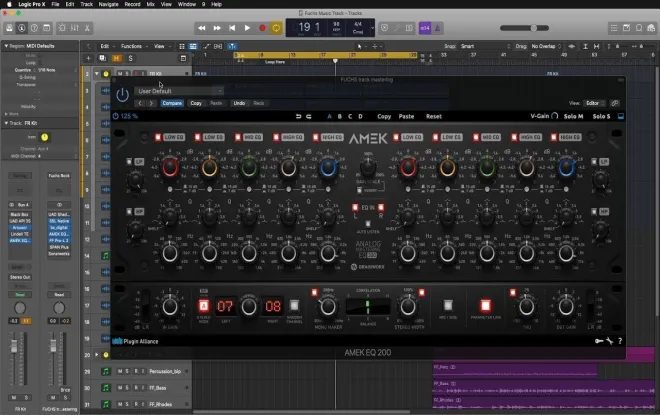This screenshot has height=415, width=660.
Task: Click the Reset button in plugin toolbar
Action: click(434, 117)
